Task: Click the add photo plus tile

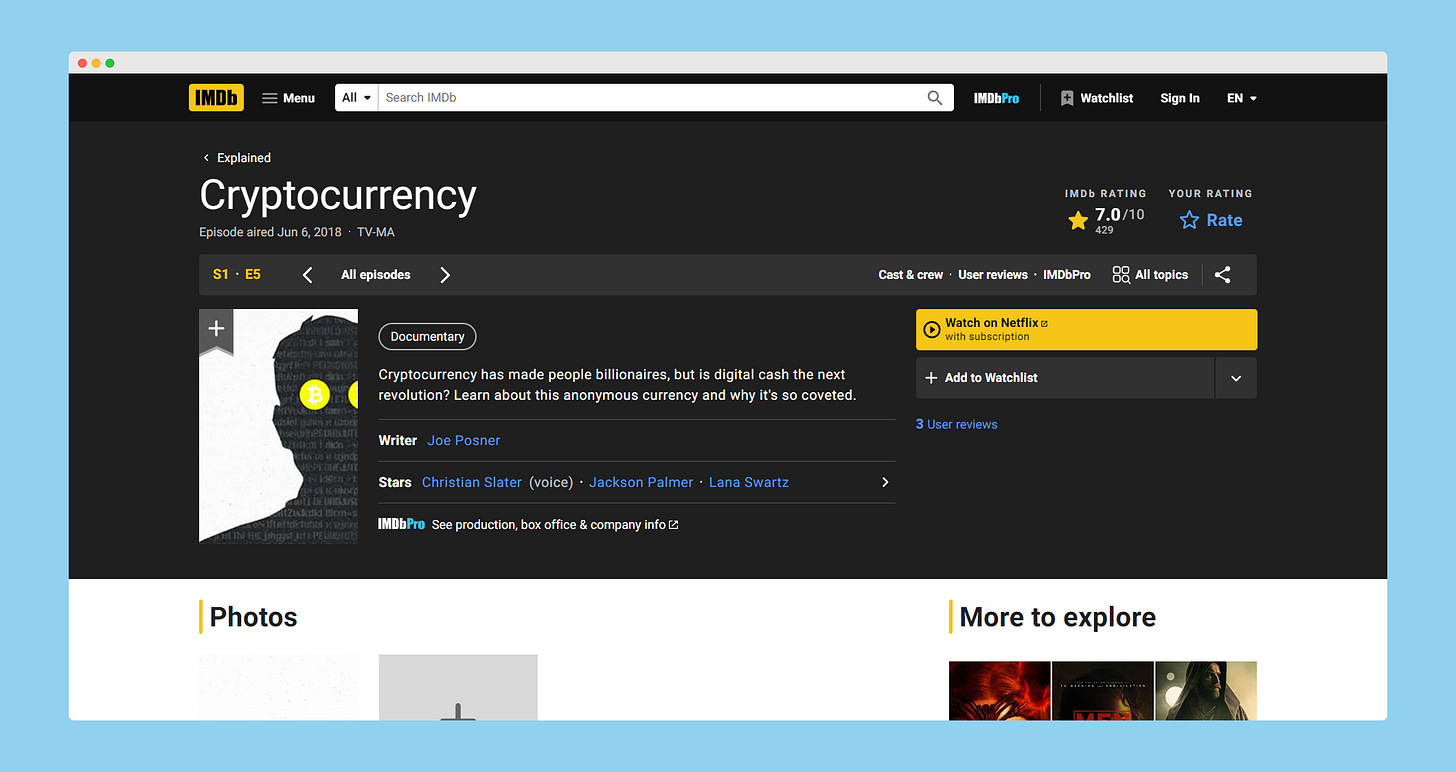Action: [458, 688]
